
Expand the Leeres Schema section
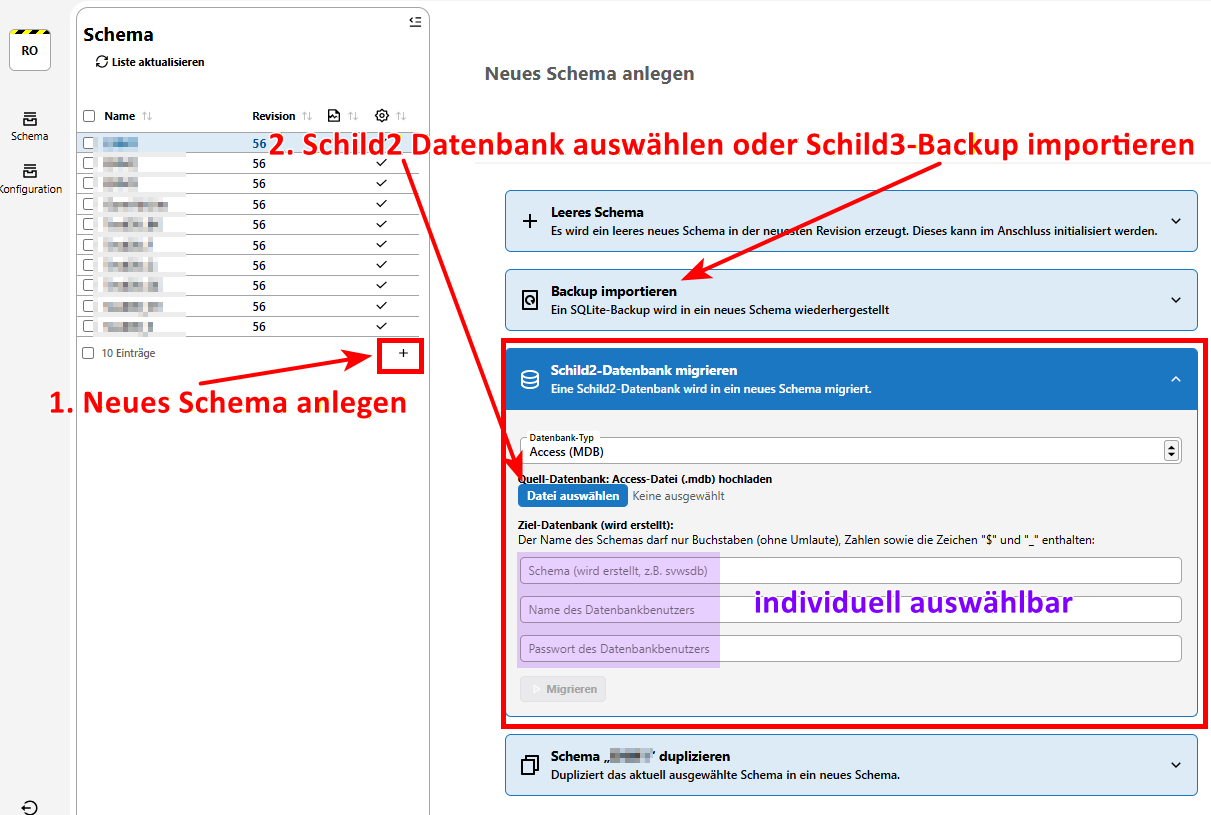pos(1177,220)
